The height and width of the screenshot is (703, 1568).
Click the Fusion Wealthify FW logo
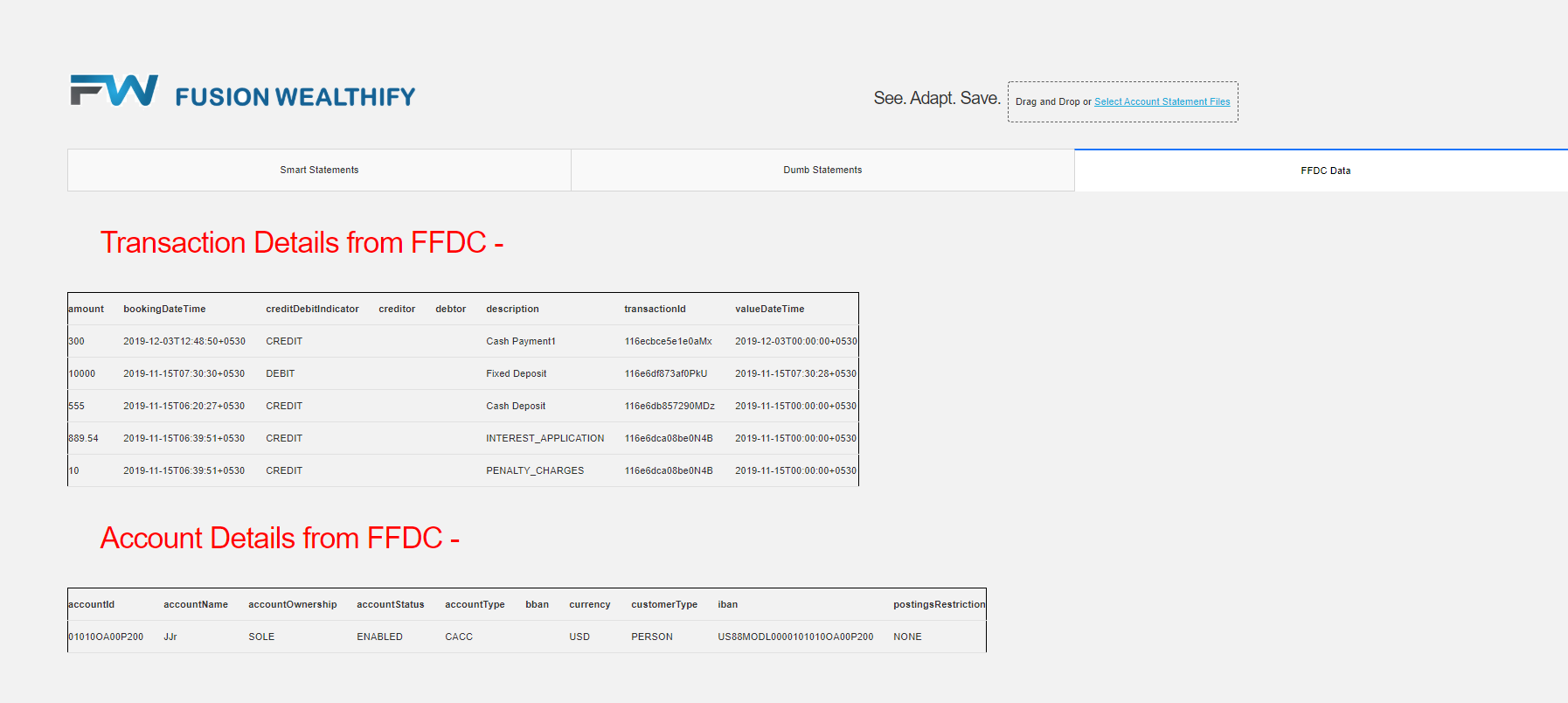[x=114, y=90]
